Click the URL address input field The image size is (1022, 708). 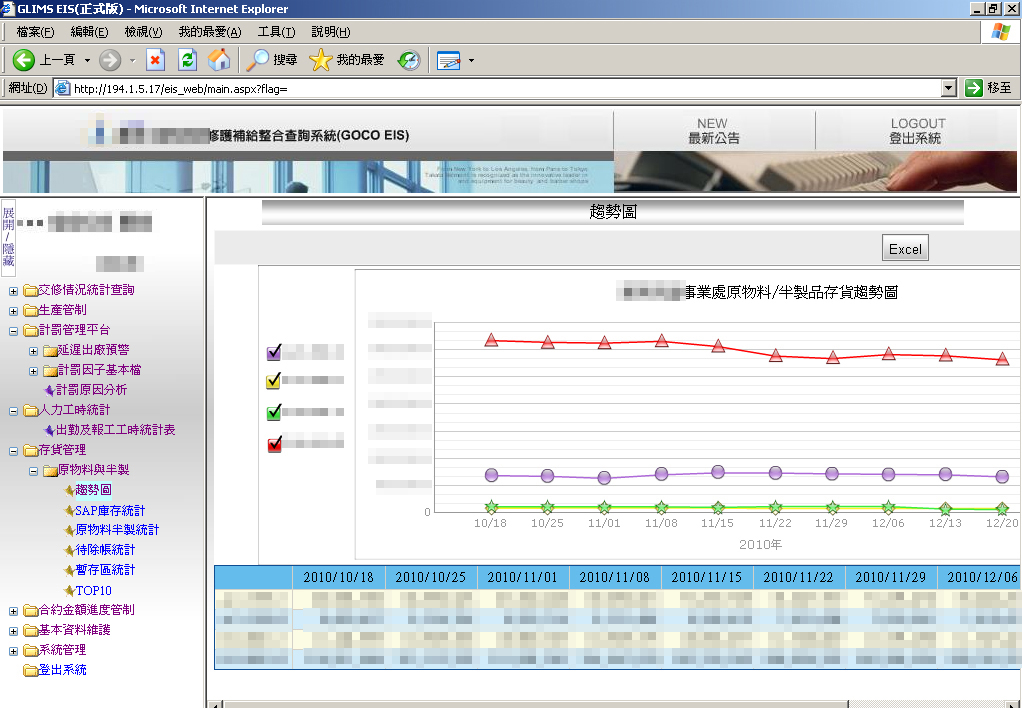500,88
